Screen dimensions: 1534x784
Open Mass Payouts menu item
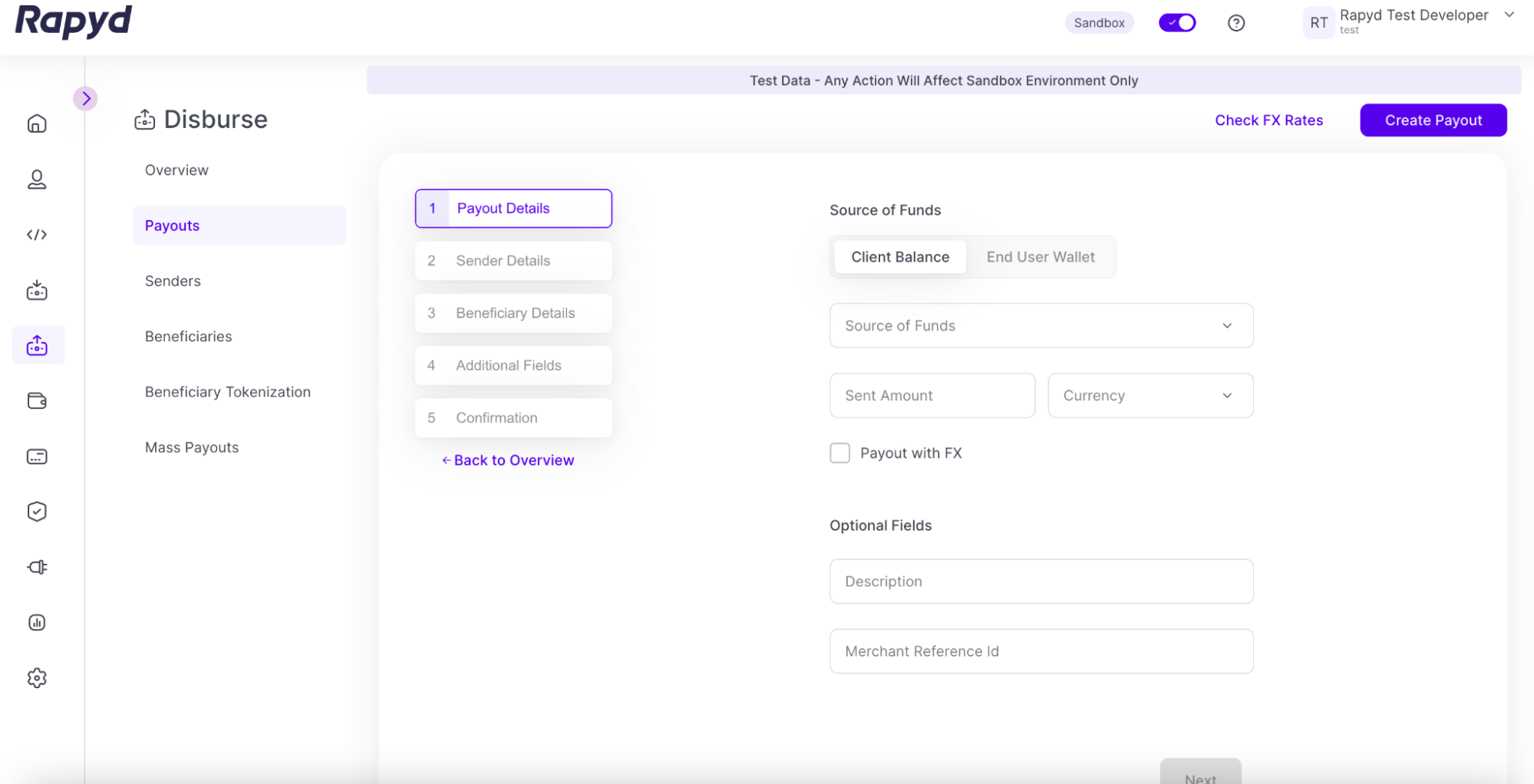coord(192,447)
